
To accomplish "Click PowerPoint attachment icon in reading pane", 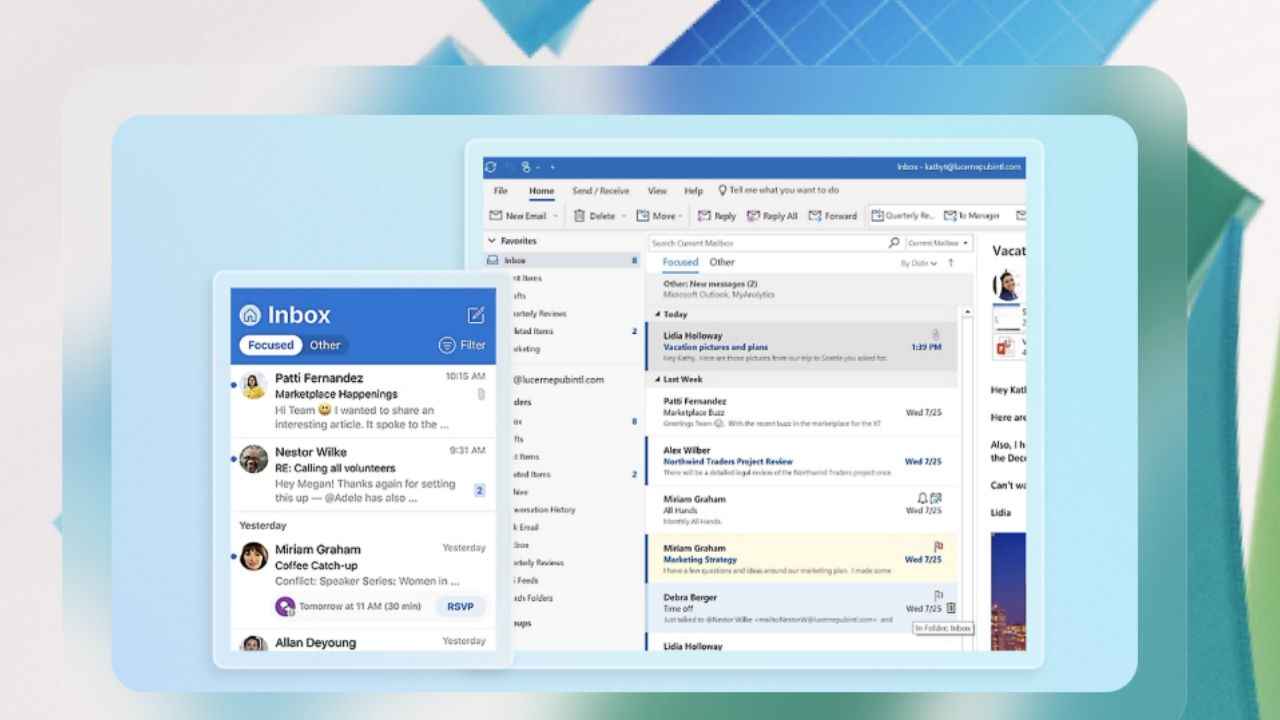I will (1004, 348).
